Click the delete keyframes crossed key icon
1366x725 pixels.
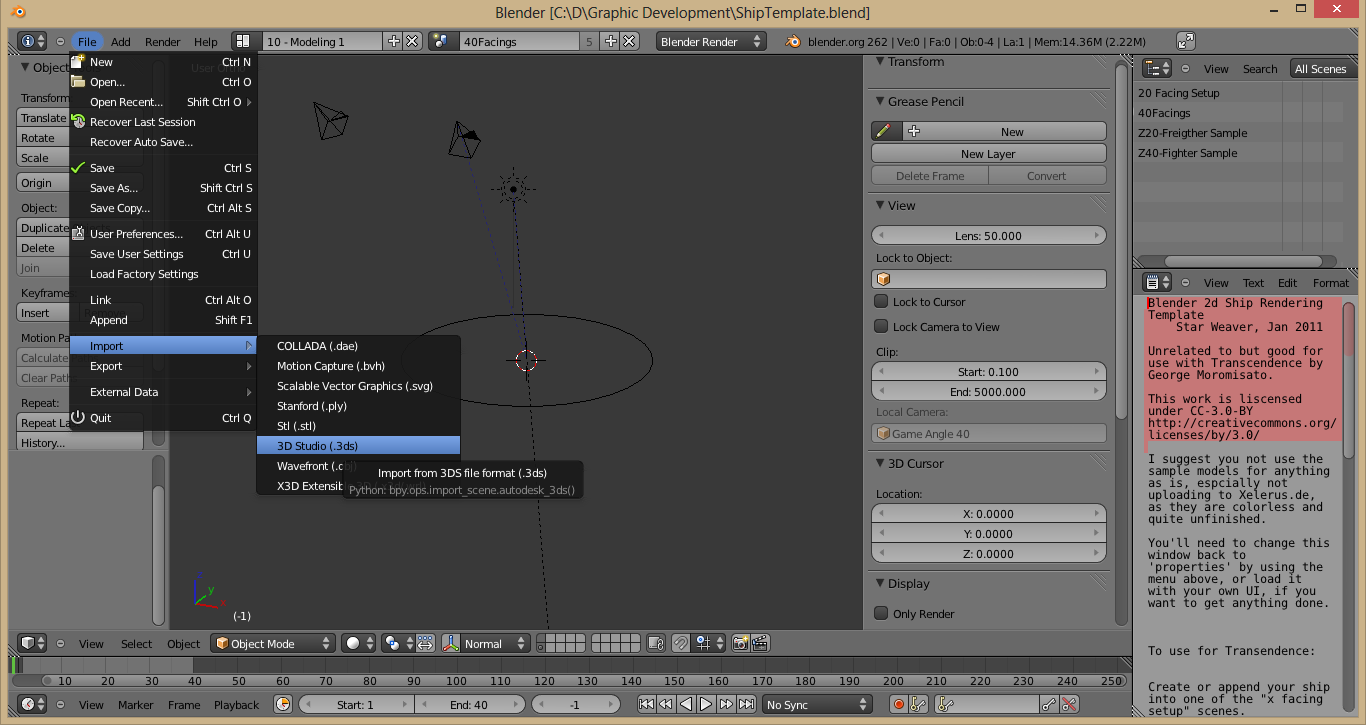click(1069, 705)
